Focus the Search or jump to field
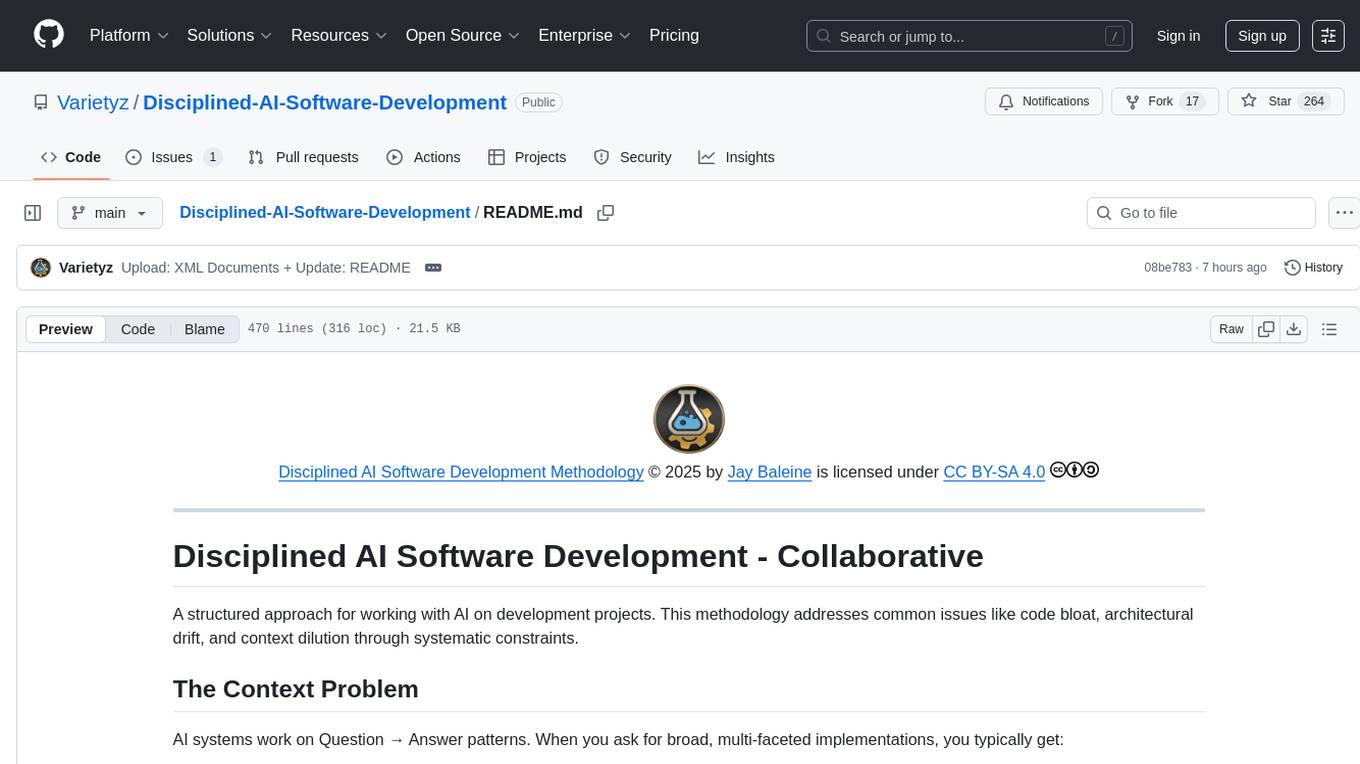The height and width of the screenshot is (764, 1360). [969, 36]
